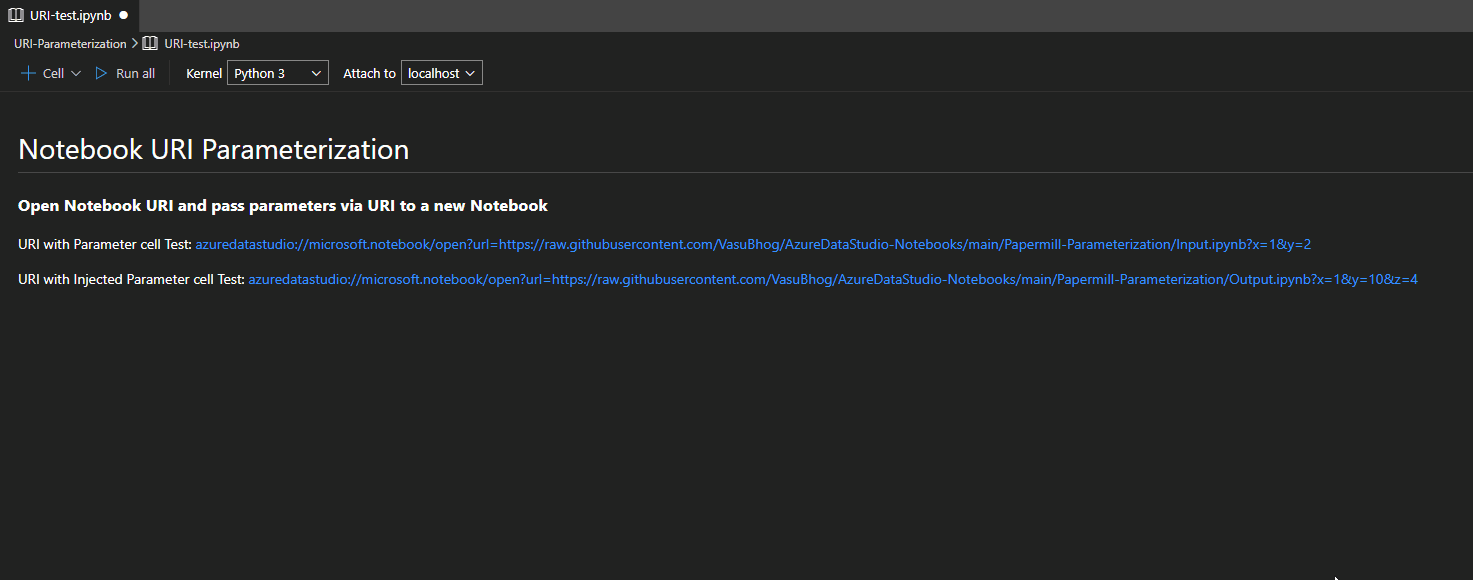Click the breadcrumb separator chevron
Image resolution: width=1473 pixels, height=580 pixels.
click(x=133, y=43)
